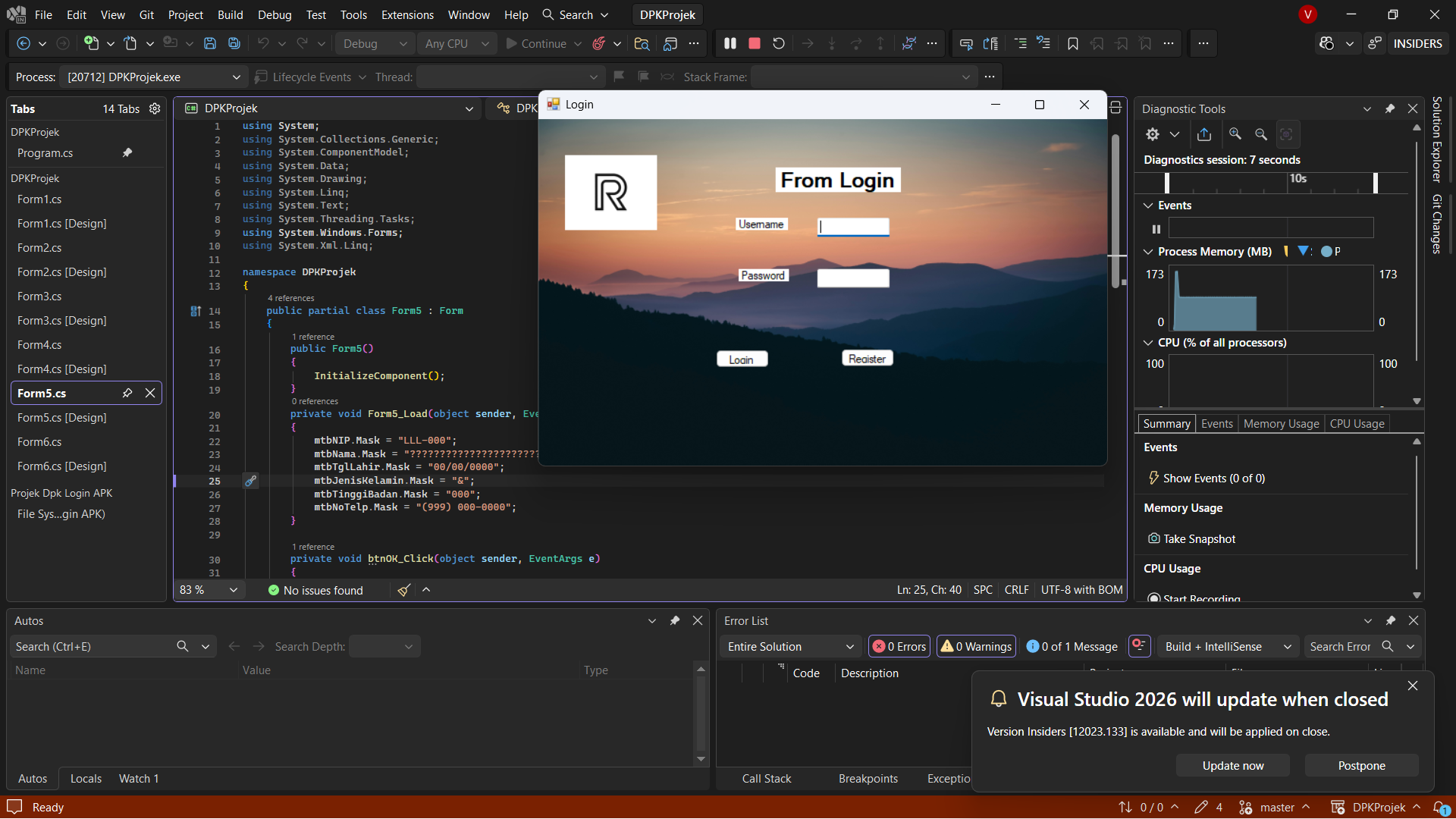Zoom in on the diagnostics timeline
Image resolution: width=1456 pixels, height=819 pixels.
1235,134
